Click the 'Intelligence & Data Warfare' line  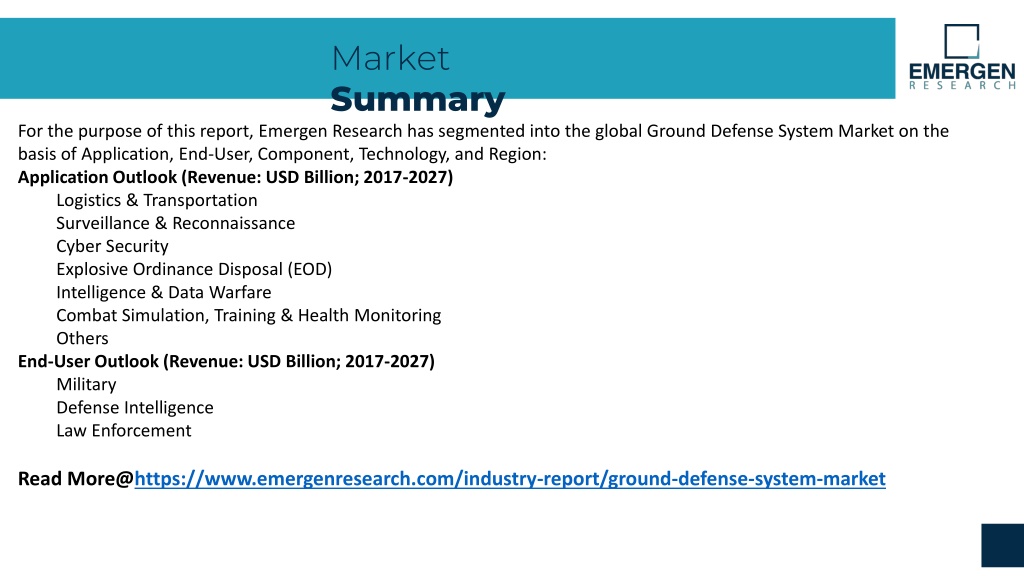[x=164, y=292]
